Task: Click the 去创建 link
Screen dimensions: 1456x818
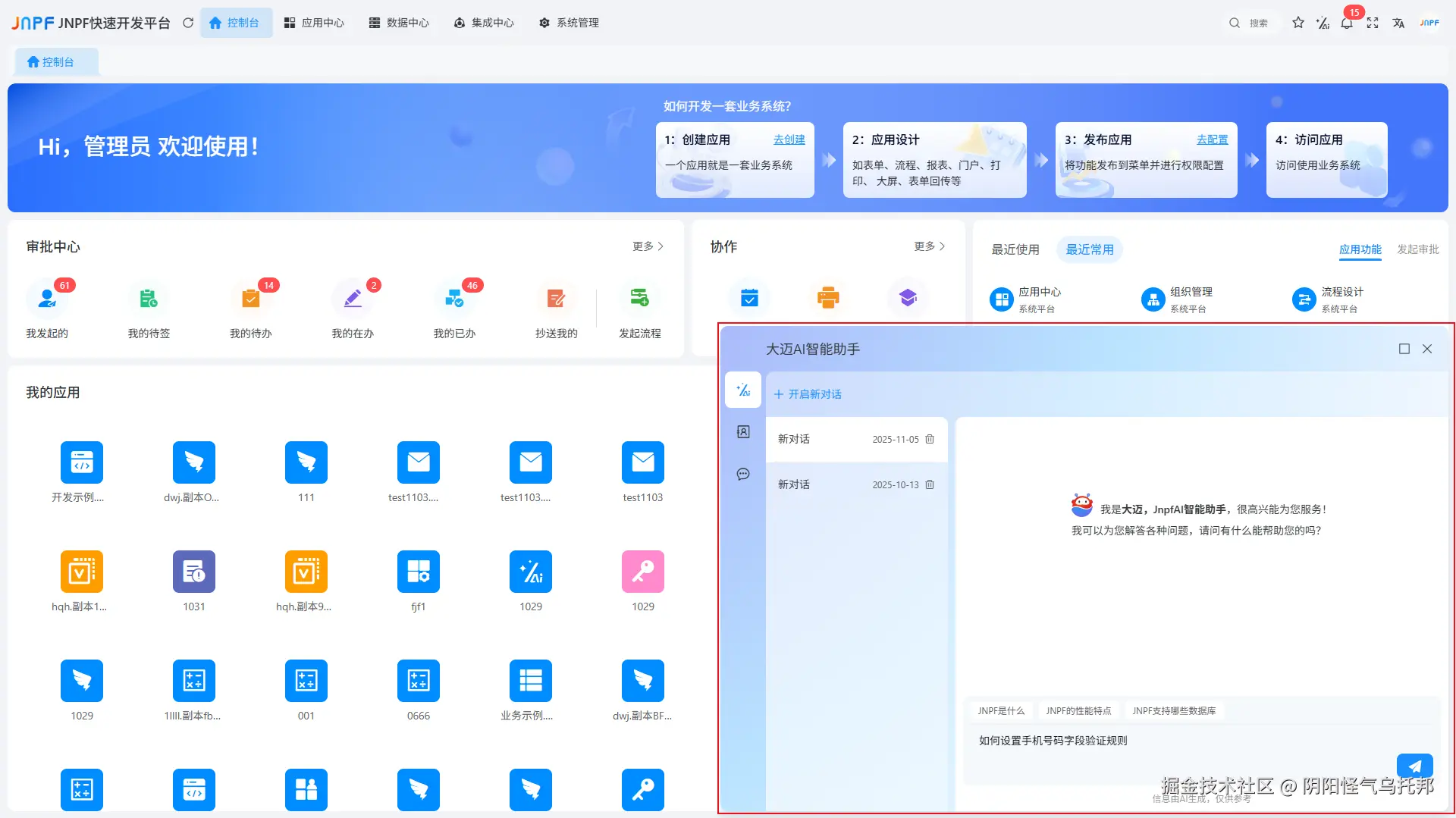Action: pyautogui.click(x=789, y=139)
